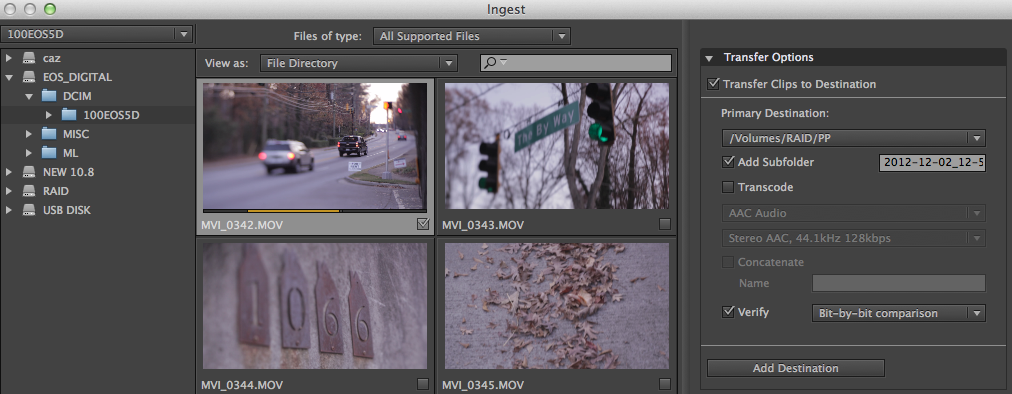Open the Bit-by-bit comparison dropdown
Screen dimensions: 1012x394
898,313
